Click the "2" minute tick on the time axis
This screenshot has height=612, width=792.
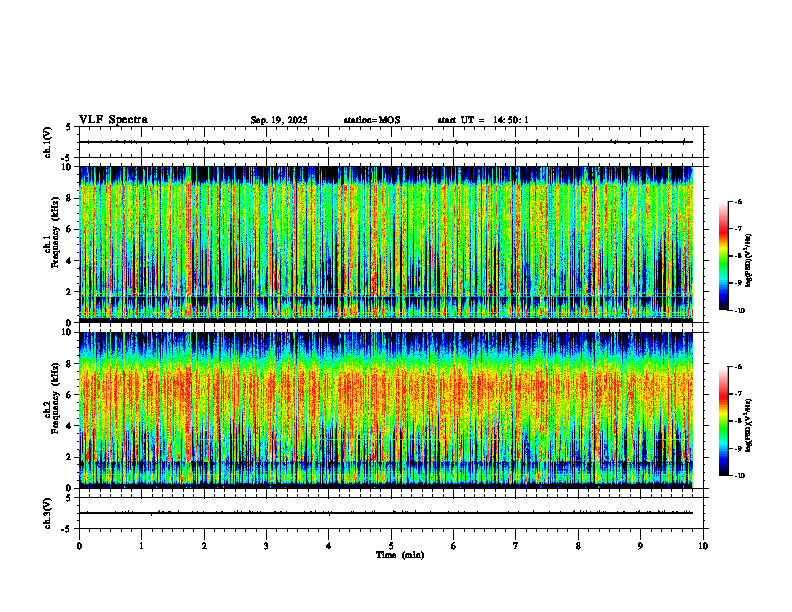(204, 546)
